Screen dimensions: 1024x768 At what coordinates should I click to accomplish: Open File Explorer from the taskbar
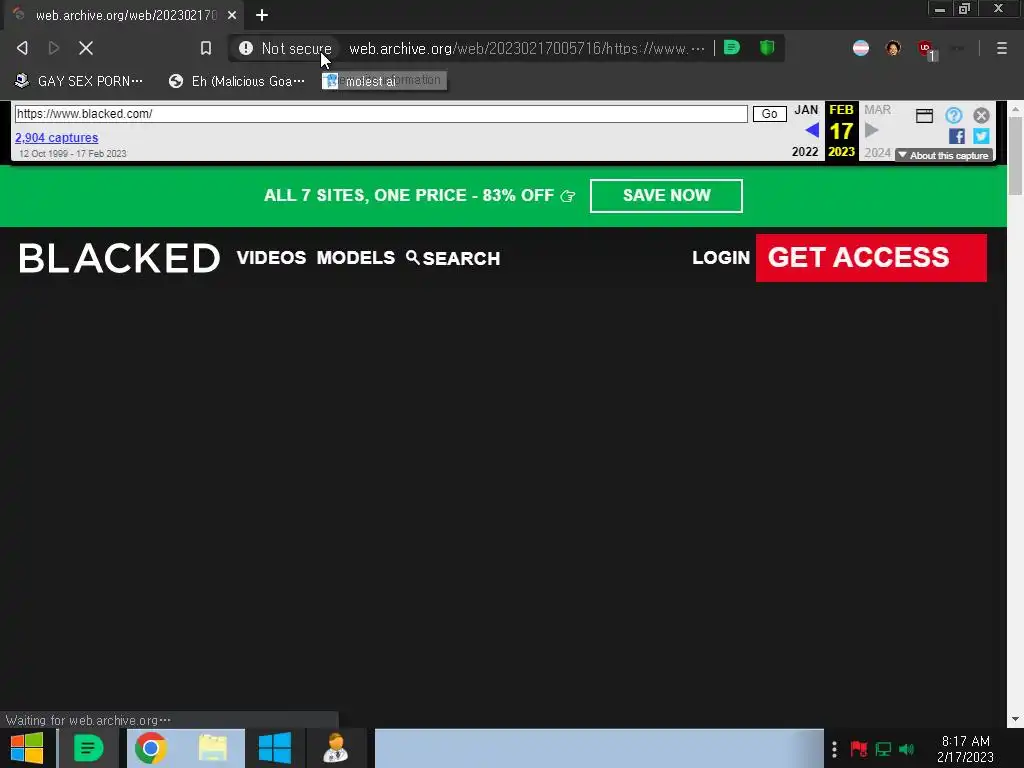pyautogui.click(x=213, y=748)
